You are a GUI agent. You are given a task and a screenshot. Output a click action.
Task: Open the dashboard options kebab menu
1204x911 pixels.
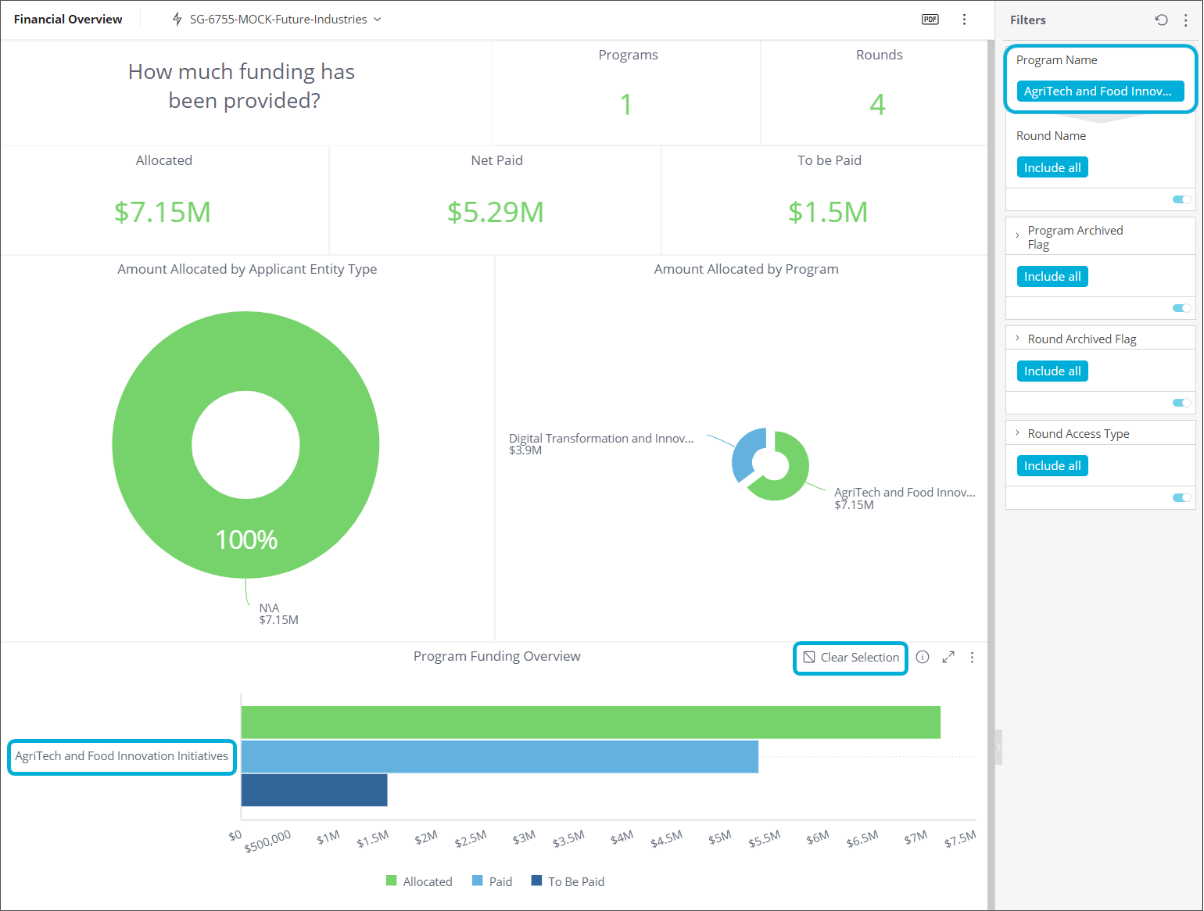pyautogui.click(x=964, y=19)
